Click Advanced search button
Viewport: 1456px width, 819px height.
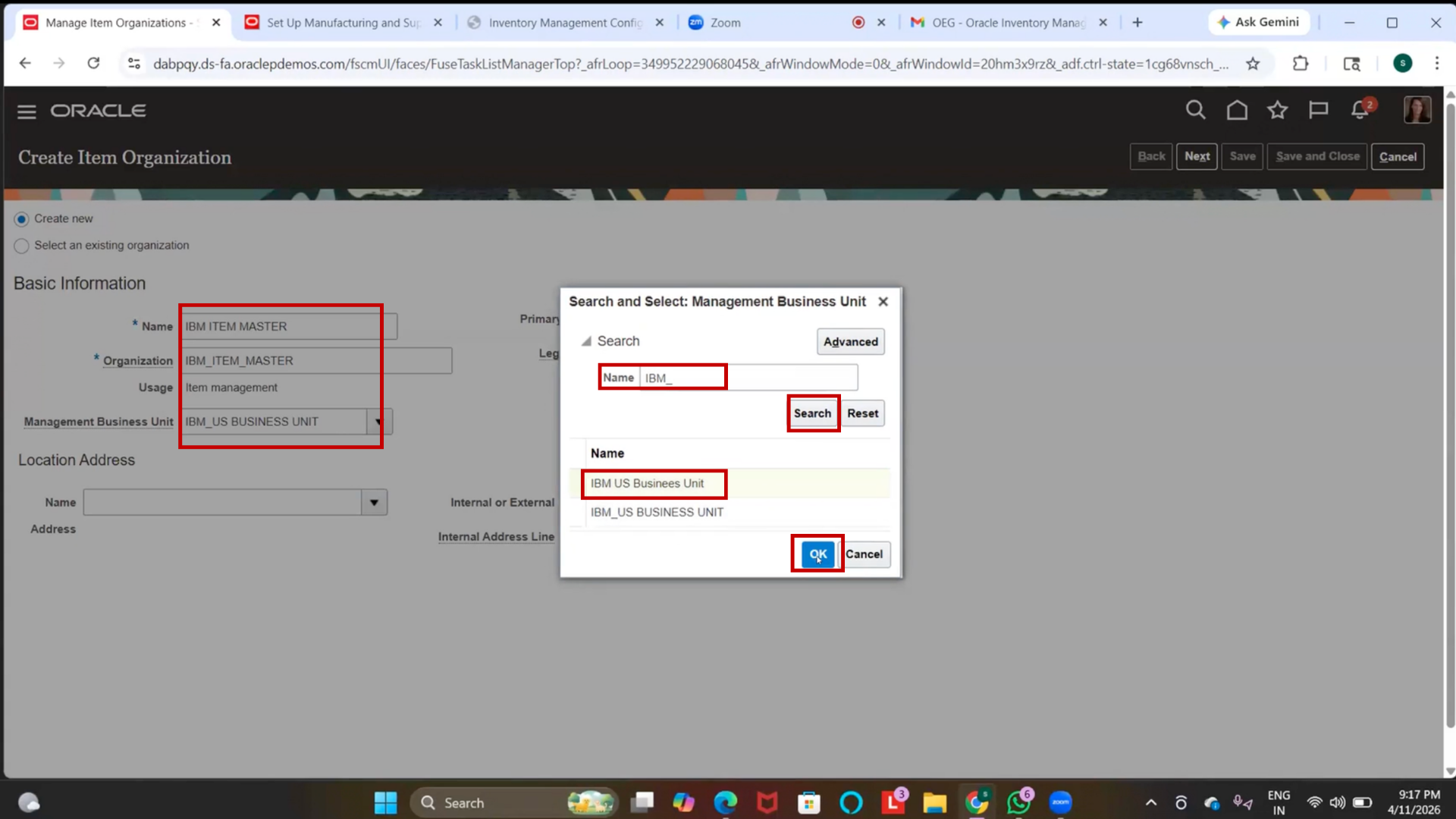[x=850, y=342]
